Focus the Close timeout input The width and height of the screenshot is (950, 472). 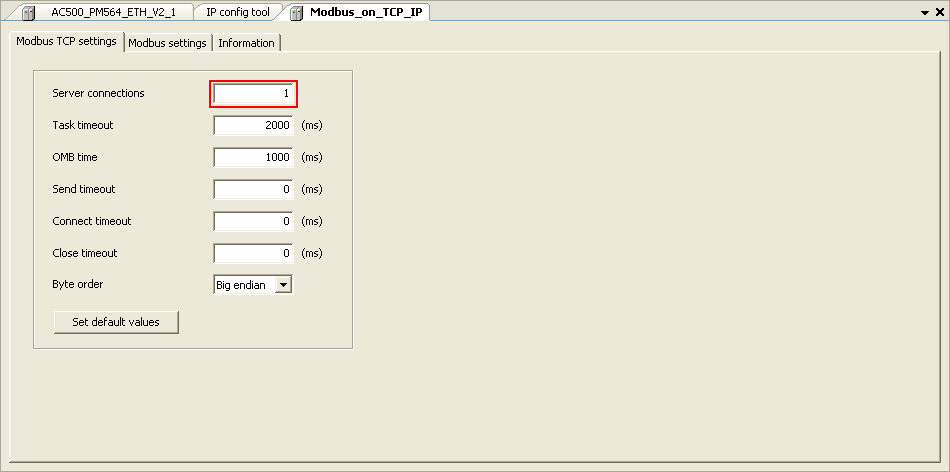(253, 253)
